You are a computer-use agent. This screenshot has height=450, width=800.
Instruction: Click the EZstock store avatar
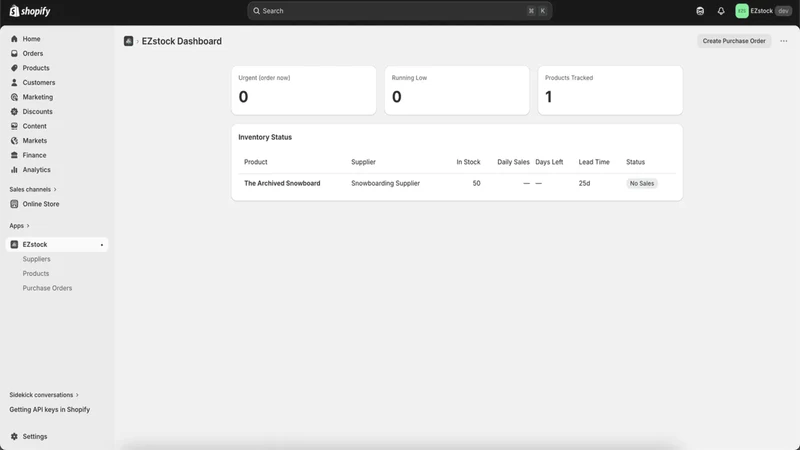(742, 11)
